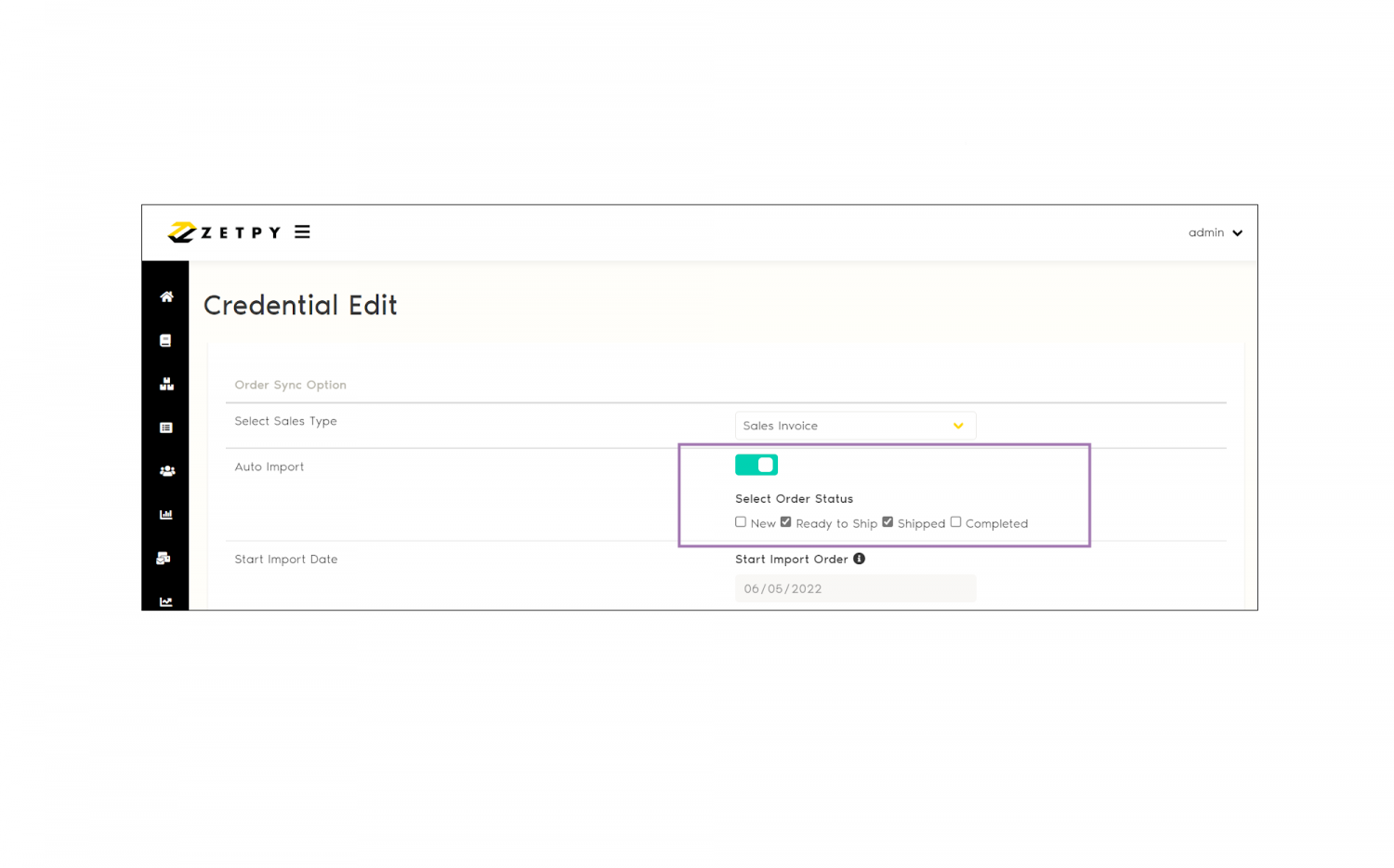Open the products/inventory boxes icon
This screenshot has width=1394, height=868.
click(x=165, y=383)
